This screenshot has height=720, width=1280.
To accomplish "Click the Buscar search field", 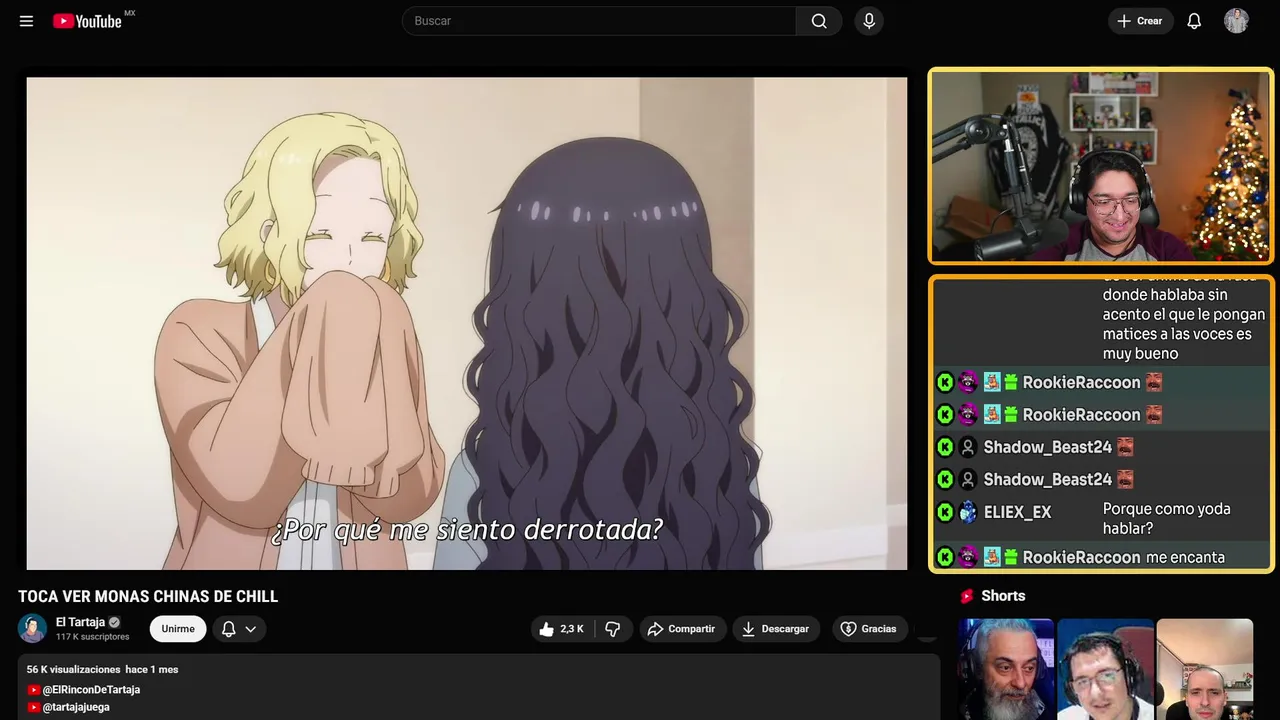I will click(599, 21).
